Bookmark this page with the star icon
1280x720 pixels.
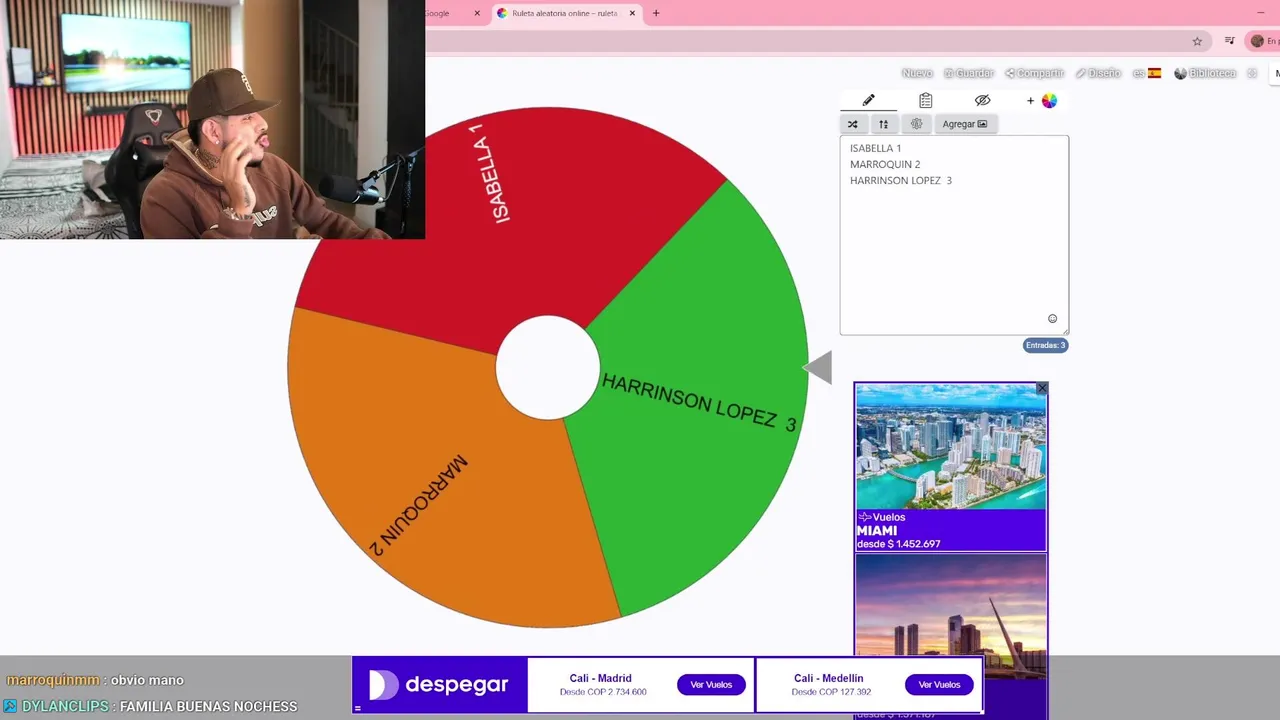1197,41
